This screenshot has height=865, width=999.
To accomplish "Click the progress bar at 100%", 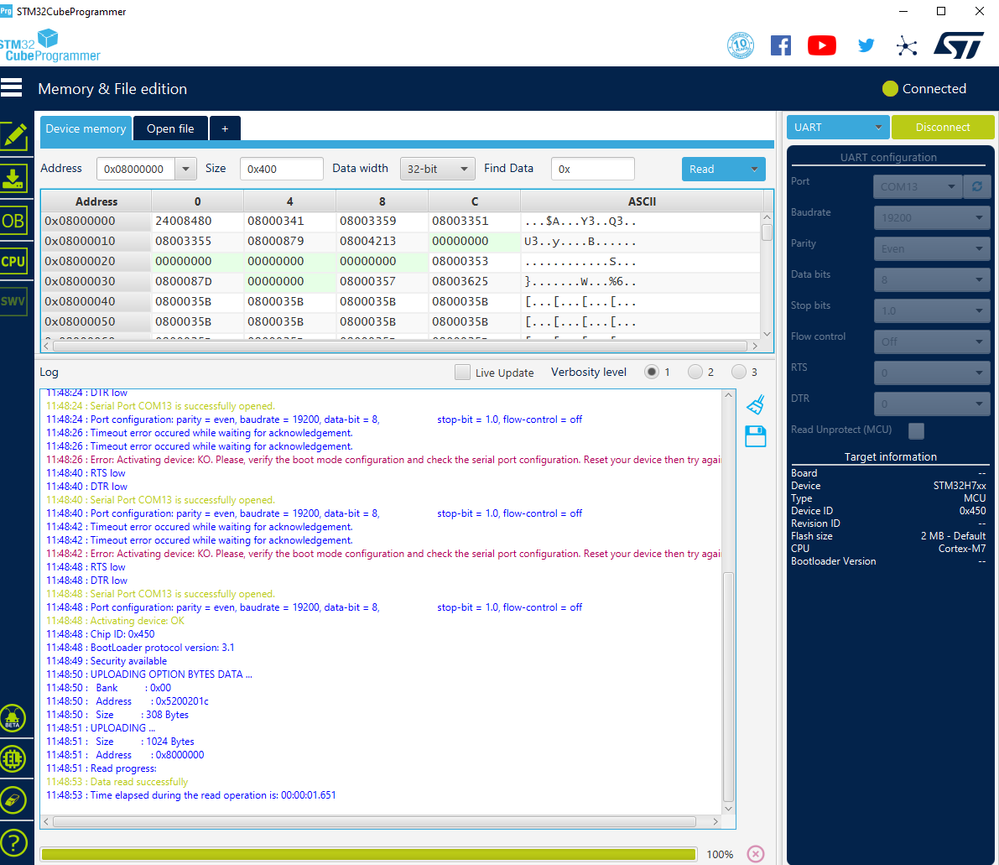I will coord(368,854).
